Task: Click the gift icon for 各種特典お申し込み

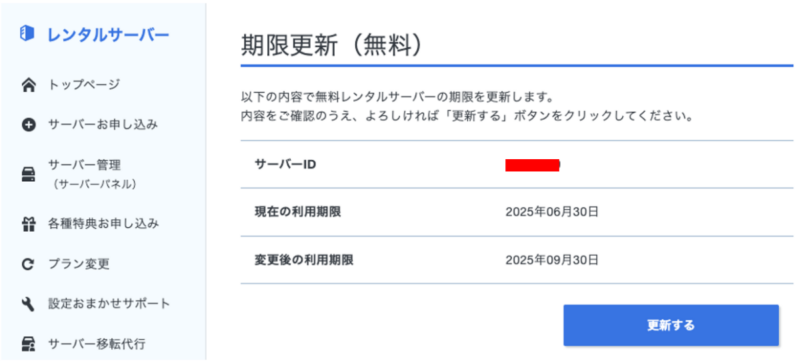Action: click(29, 225)
